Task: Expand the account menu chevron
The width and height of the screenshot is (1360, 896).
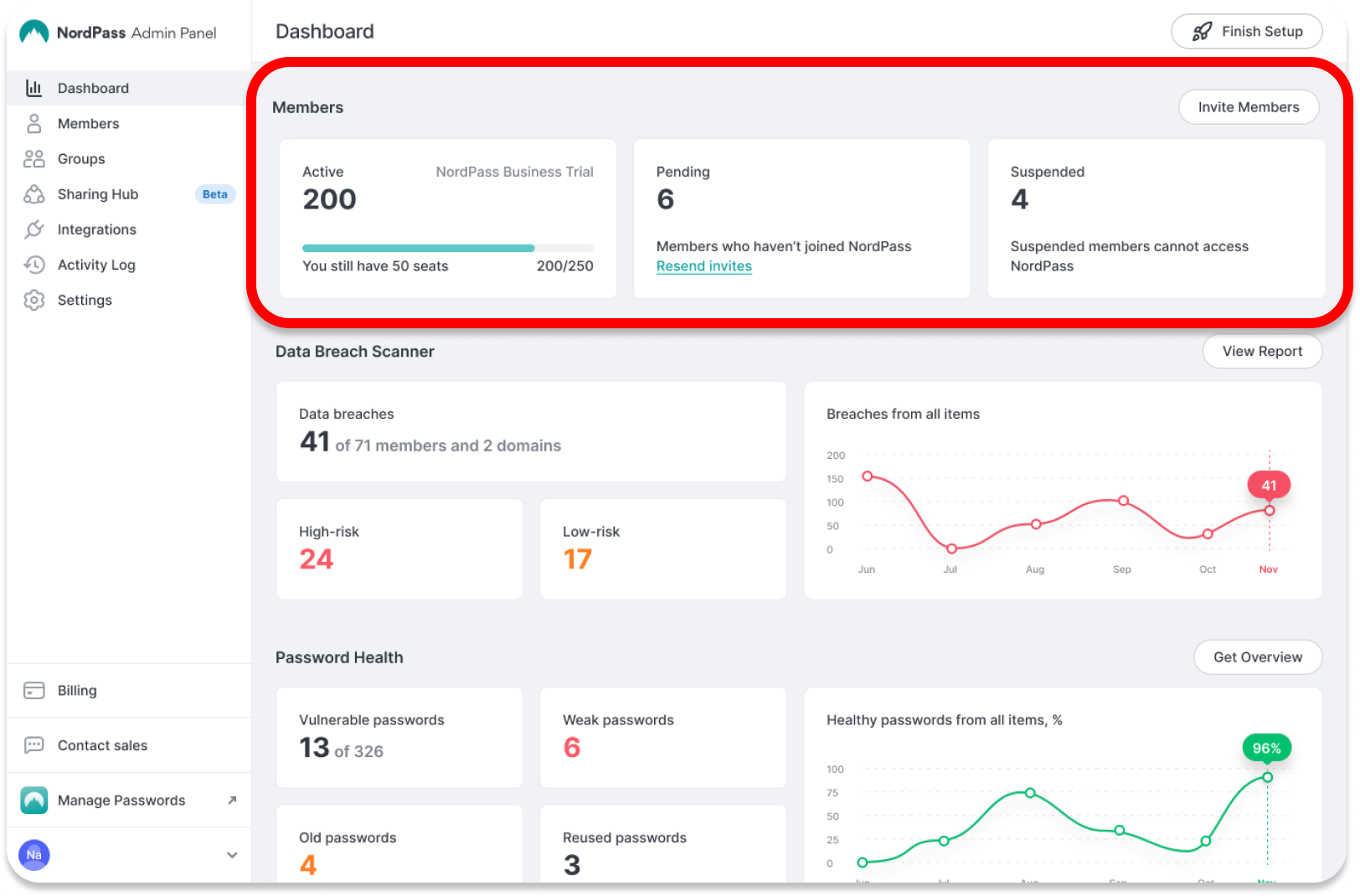Action: point(232,855)
